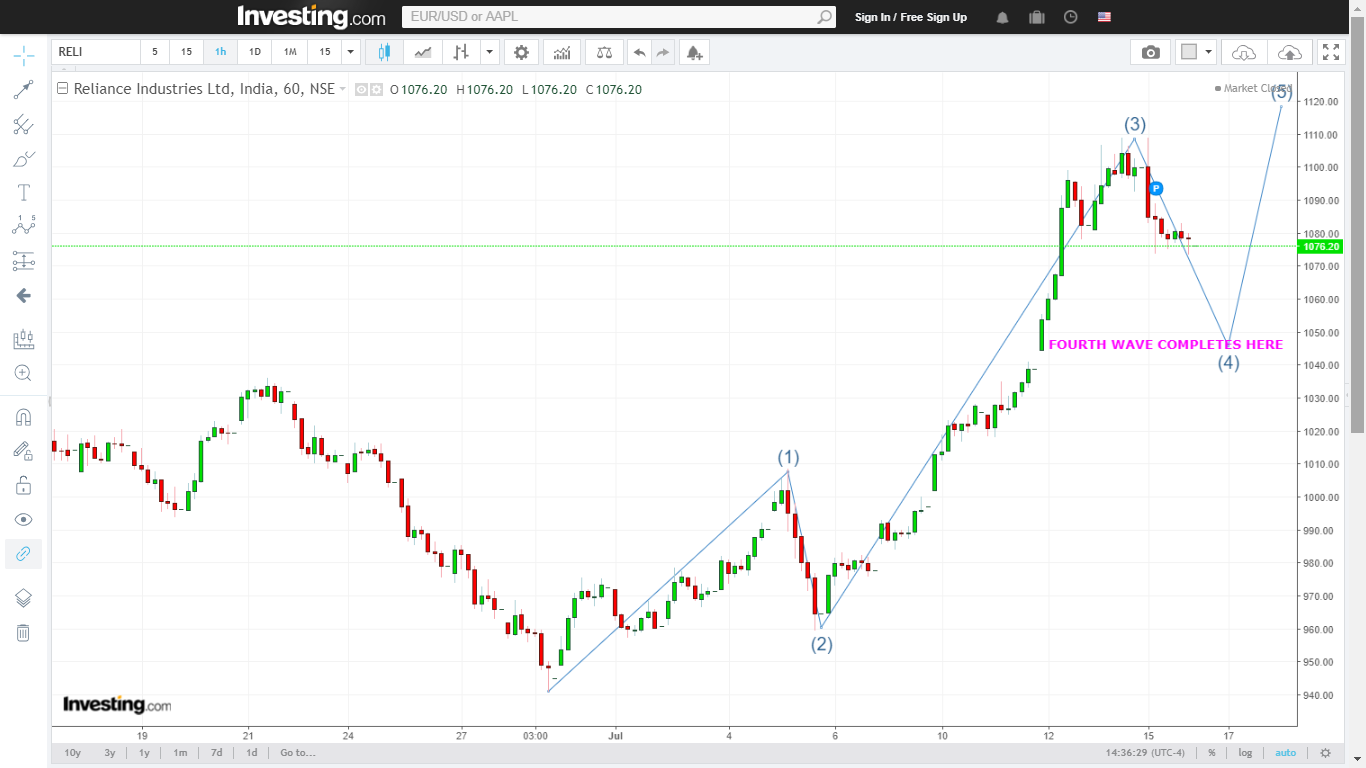The width and height of the screenshot is (1366, 768).
Task: Redo the chart action
Action: click(663, 52)
